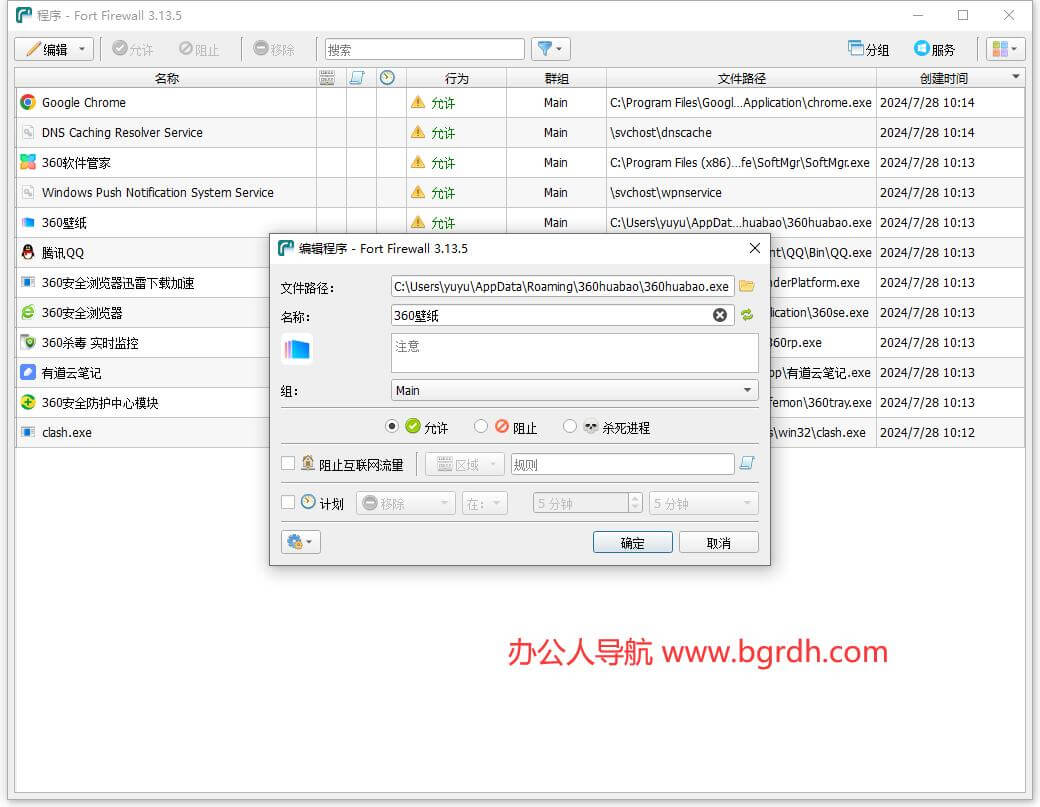Viewport: 1040px width, 807px height.
Task: Click the blue rule sheet icon beside 规则 field
Action: pos(746,463)
